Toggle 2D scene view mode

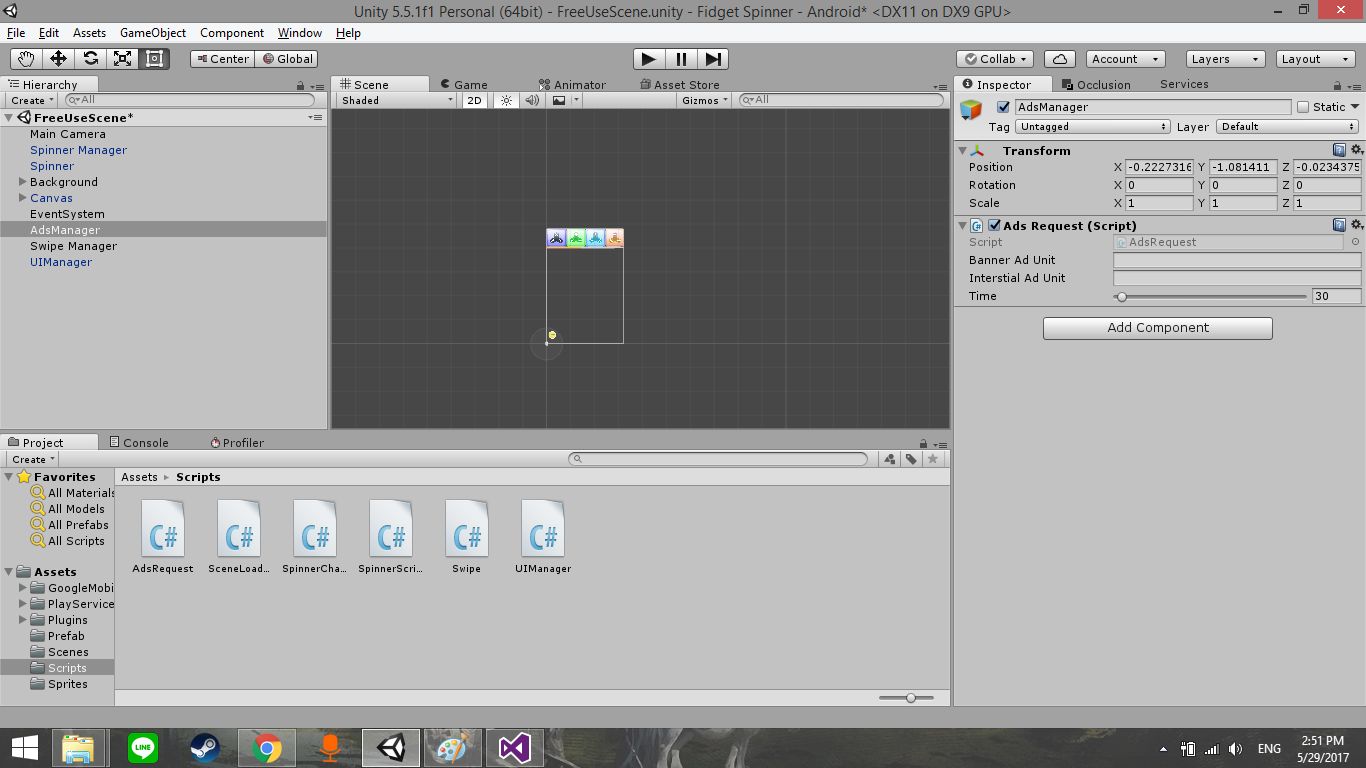point(474,100)
